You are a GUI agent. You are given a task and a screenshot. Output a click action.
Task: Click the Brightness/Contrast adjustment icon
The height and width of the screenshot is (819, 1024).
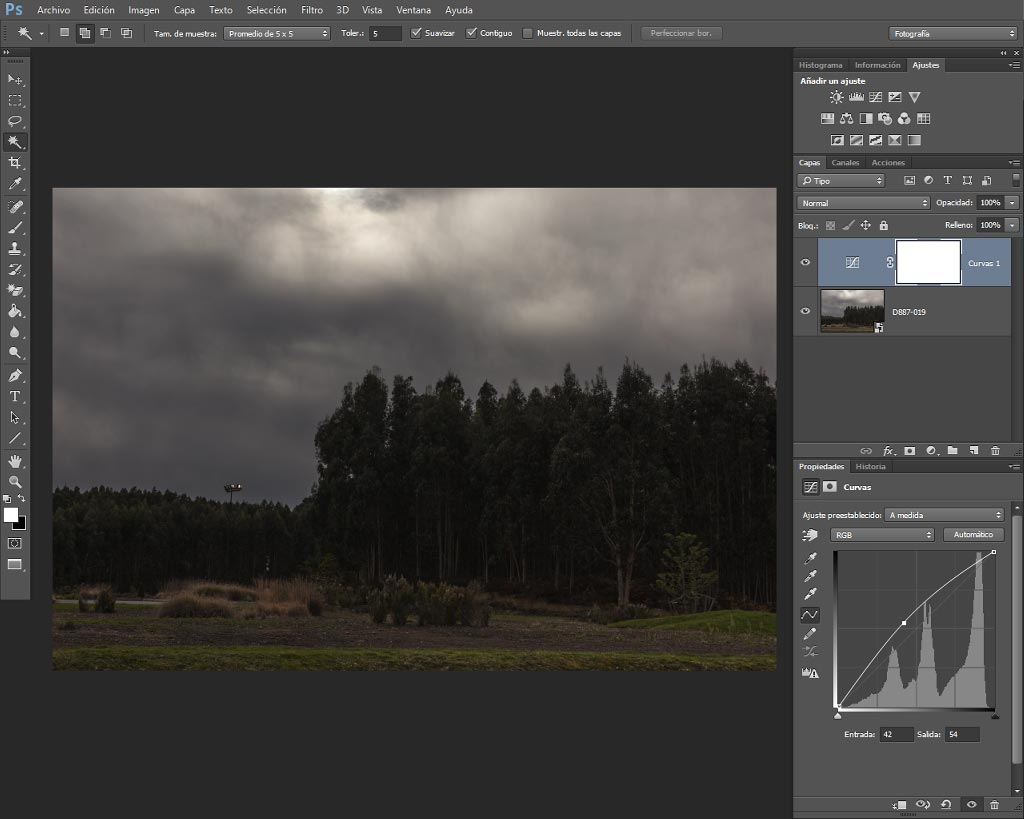[837, 97]
